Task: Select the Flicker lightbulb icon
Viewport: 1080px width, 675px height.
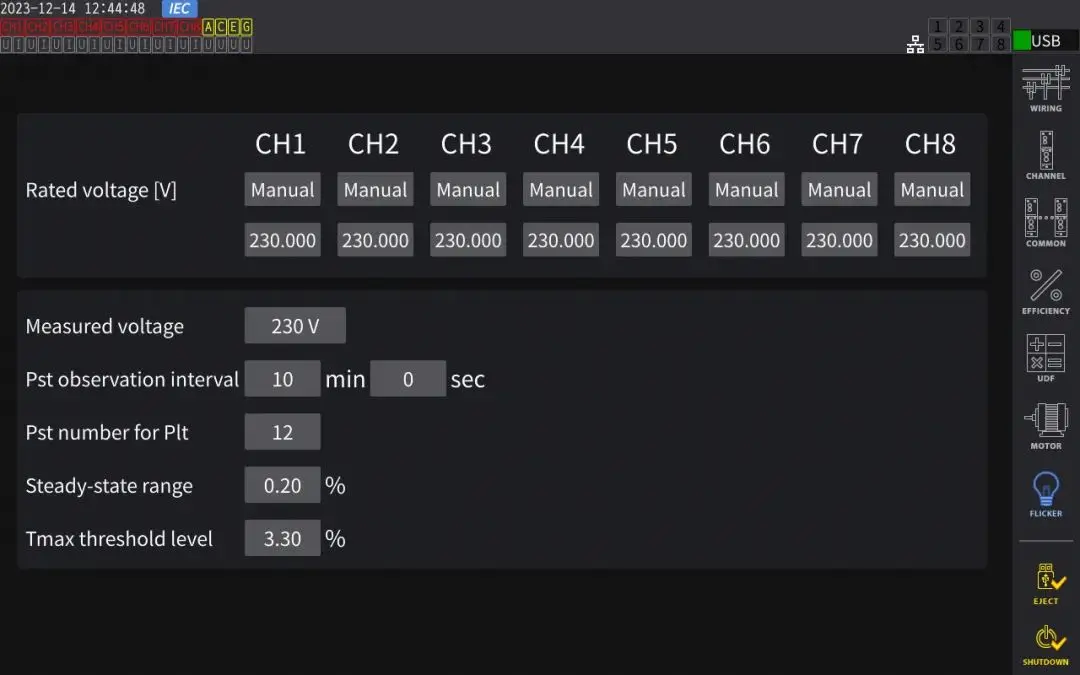Action: (x=1046, y=492)
